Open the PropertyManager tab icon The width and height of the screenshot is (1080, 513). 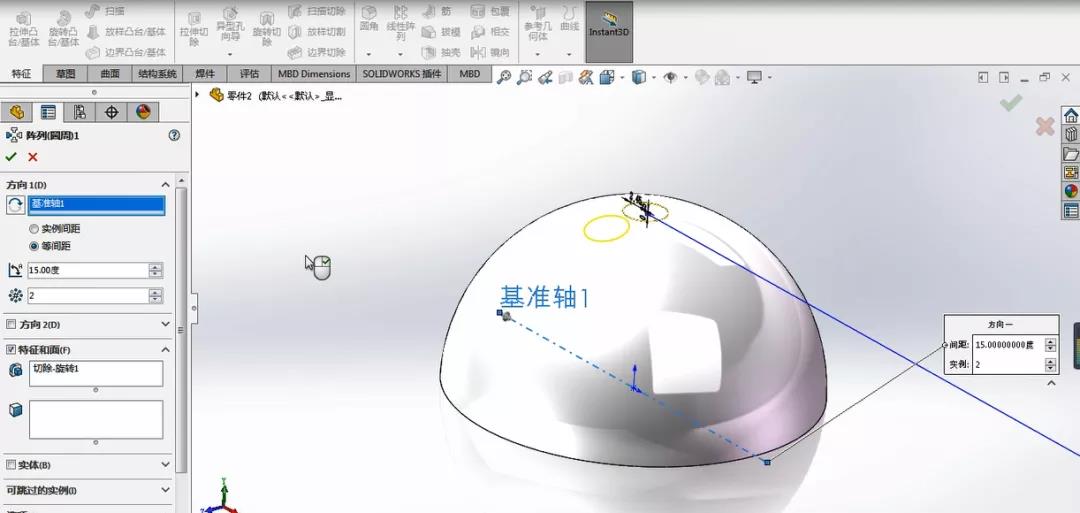coord(48,112)
